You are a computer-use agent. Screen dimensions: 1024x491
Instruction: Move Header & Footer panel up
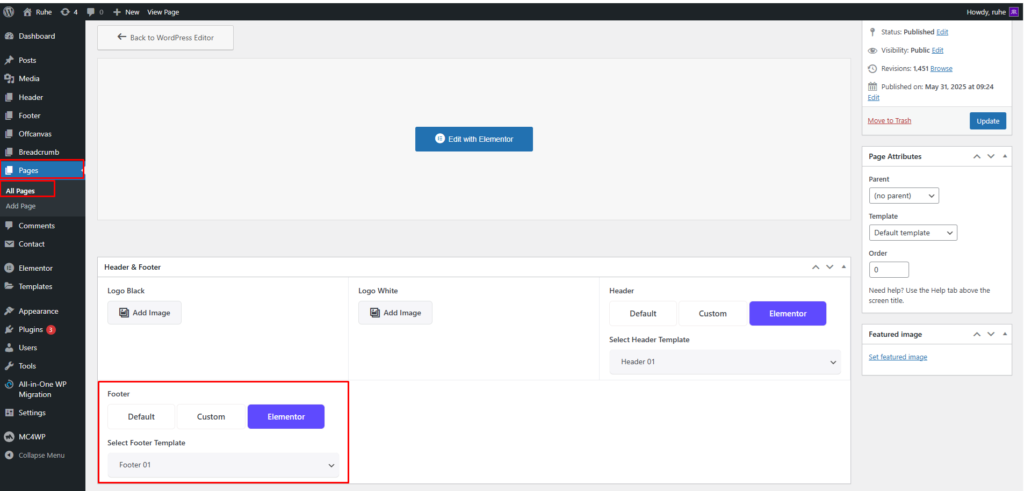click(815, 267)
